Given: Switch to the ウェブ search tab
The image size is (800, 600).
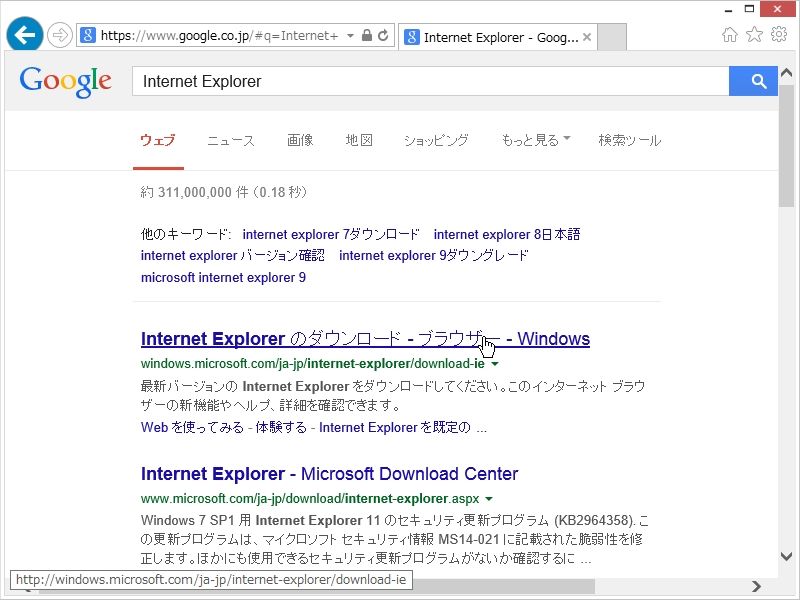Looking at the screenshot, I should (158, 140).
